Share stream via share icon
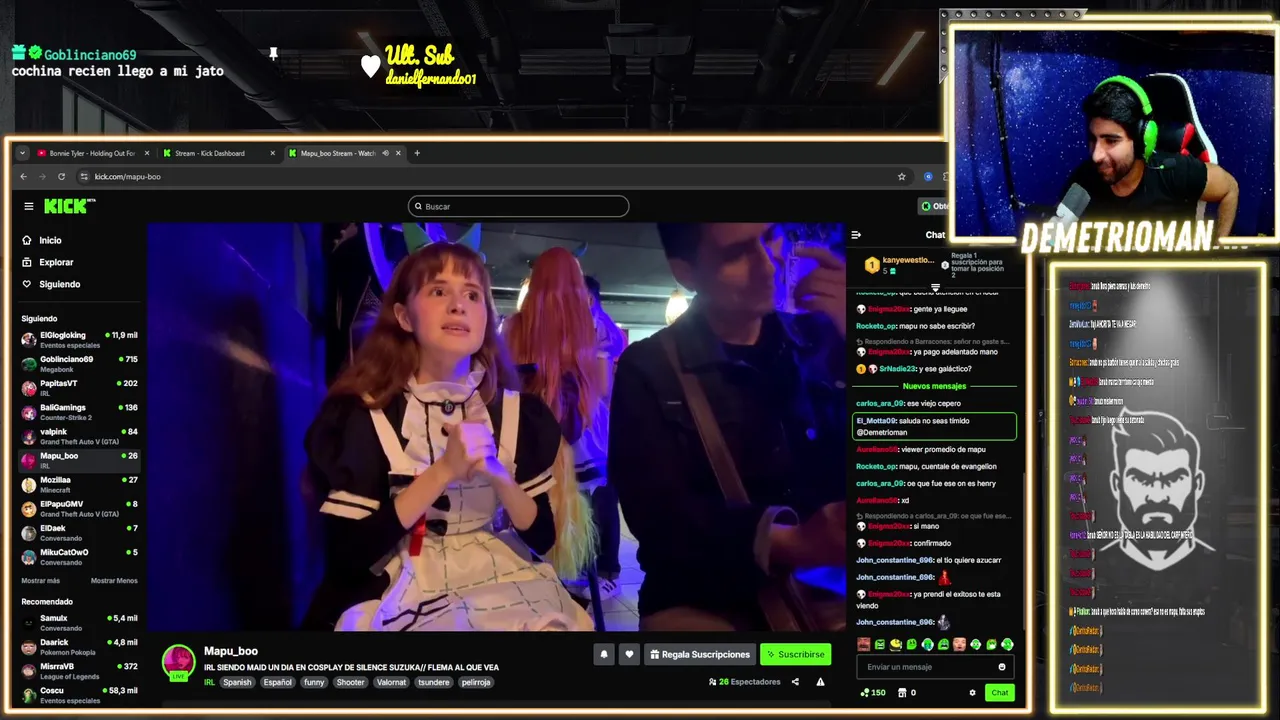 (x=795, y=682)
